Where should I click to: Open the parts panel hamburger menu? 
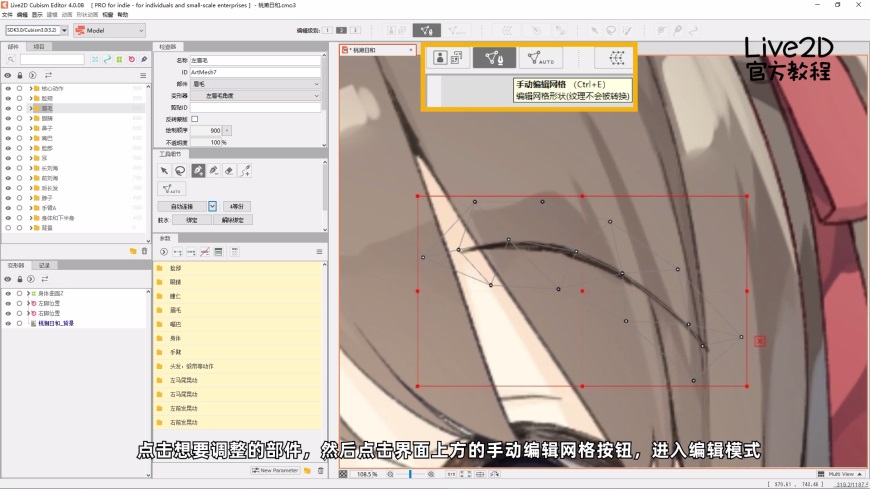coord(143,75)
